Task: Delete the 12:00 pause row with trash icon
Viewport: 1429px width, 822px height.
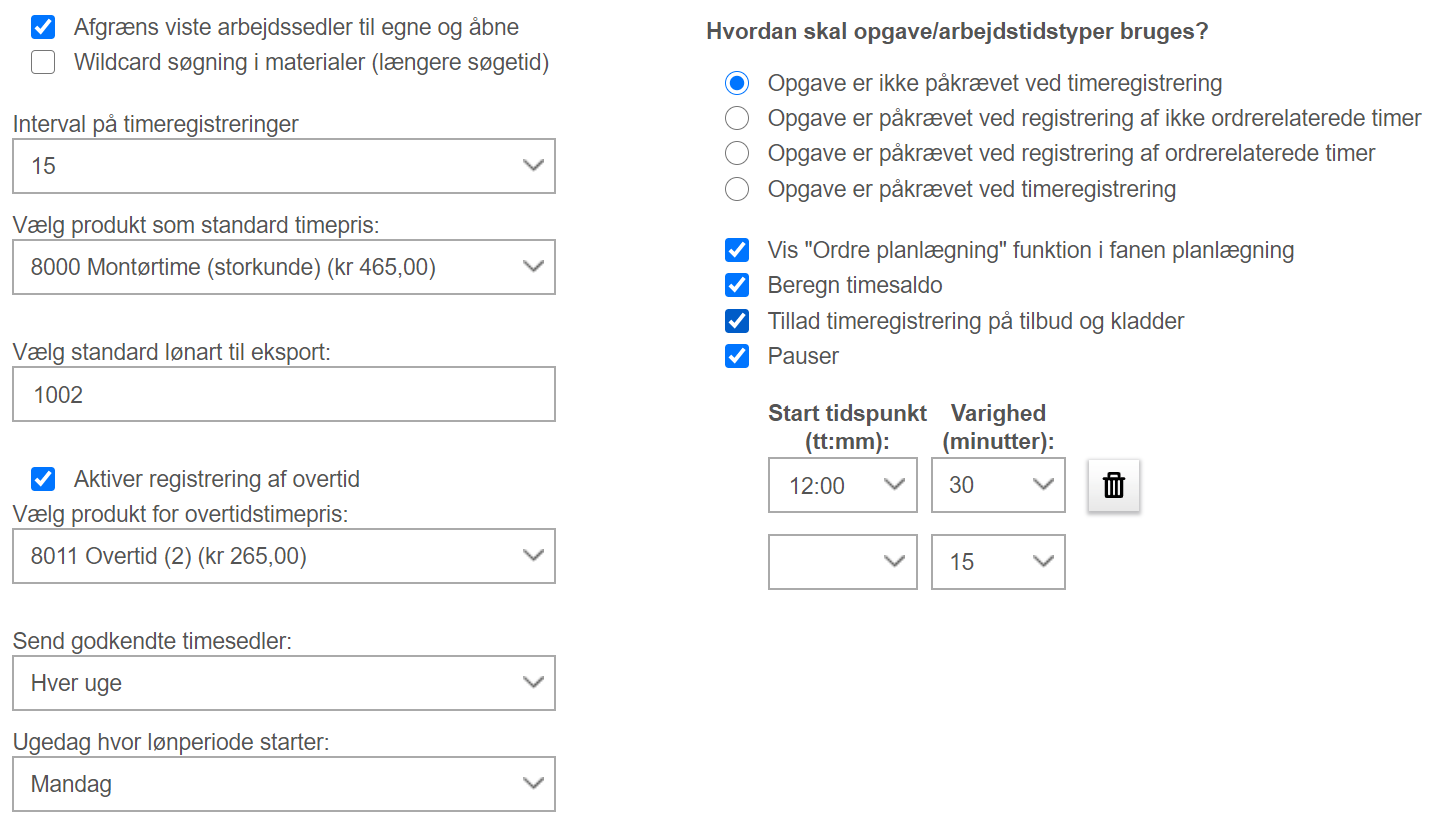Action: (1114, 486)
